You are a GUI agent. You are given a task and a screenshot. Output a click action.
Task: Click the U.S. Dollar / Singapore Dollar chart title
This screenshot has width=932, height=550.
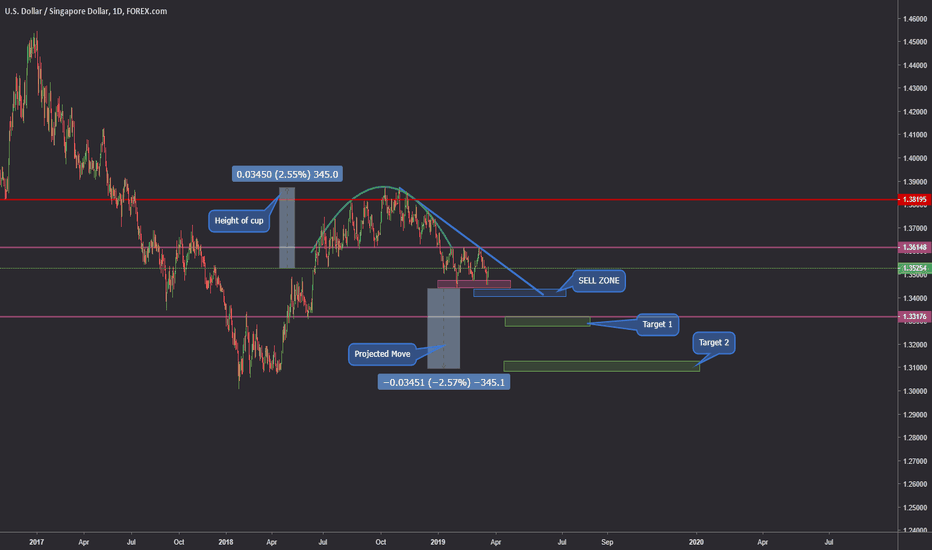(x=86, y=11)
